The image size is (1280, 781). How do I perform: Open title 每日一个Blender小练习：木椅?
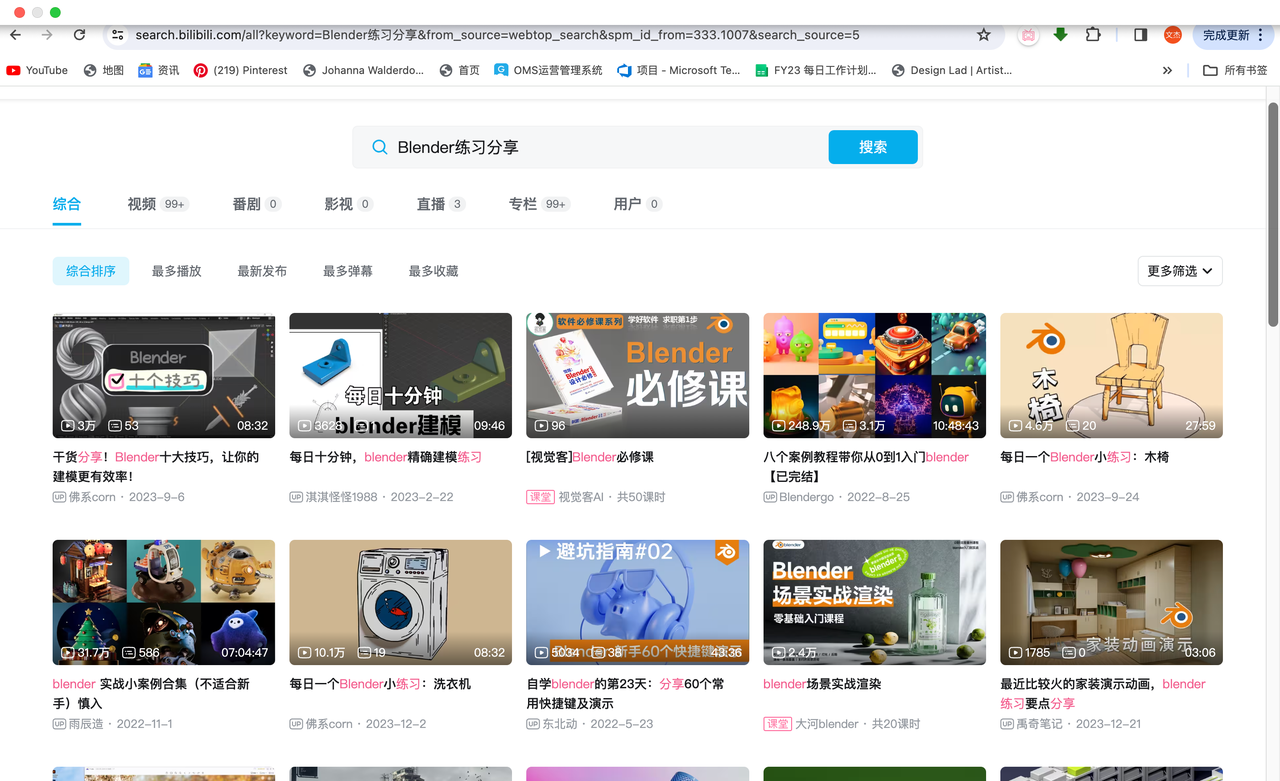pyautogui.click(x=1084, y=457)
